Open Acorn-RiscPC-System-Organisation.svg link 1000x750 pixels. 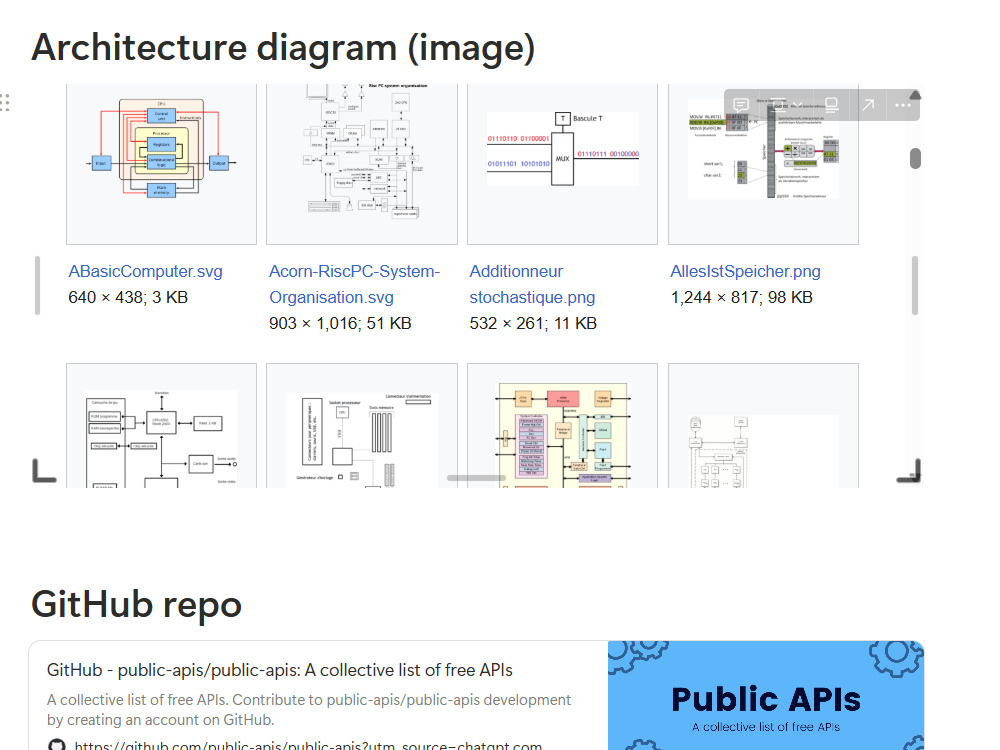click(355, 284)
